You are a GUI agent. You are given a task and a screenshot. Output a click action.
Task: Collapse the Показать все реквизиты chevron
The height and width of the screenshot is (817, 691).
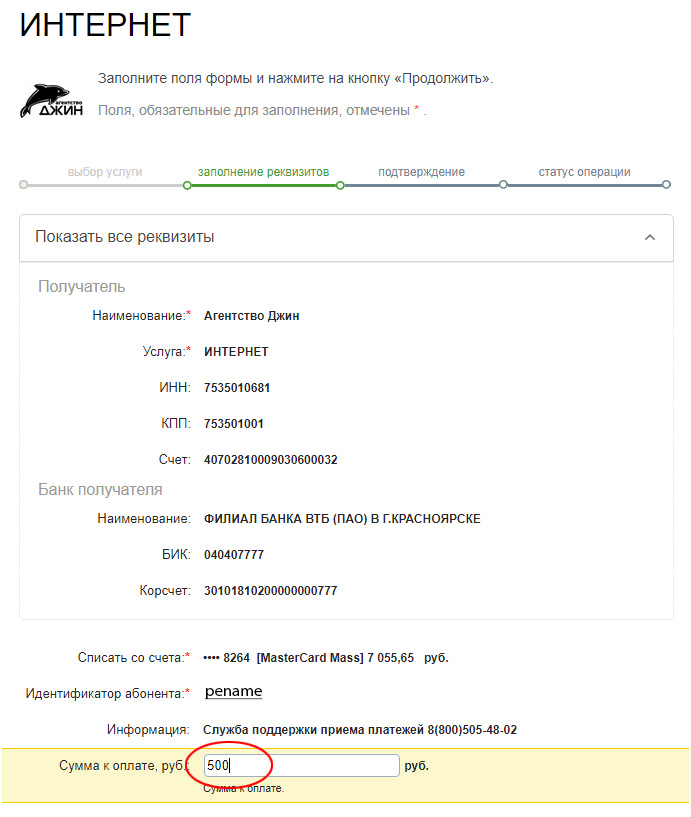click(649, 238)
